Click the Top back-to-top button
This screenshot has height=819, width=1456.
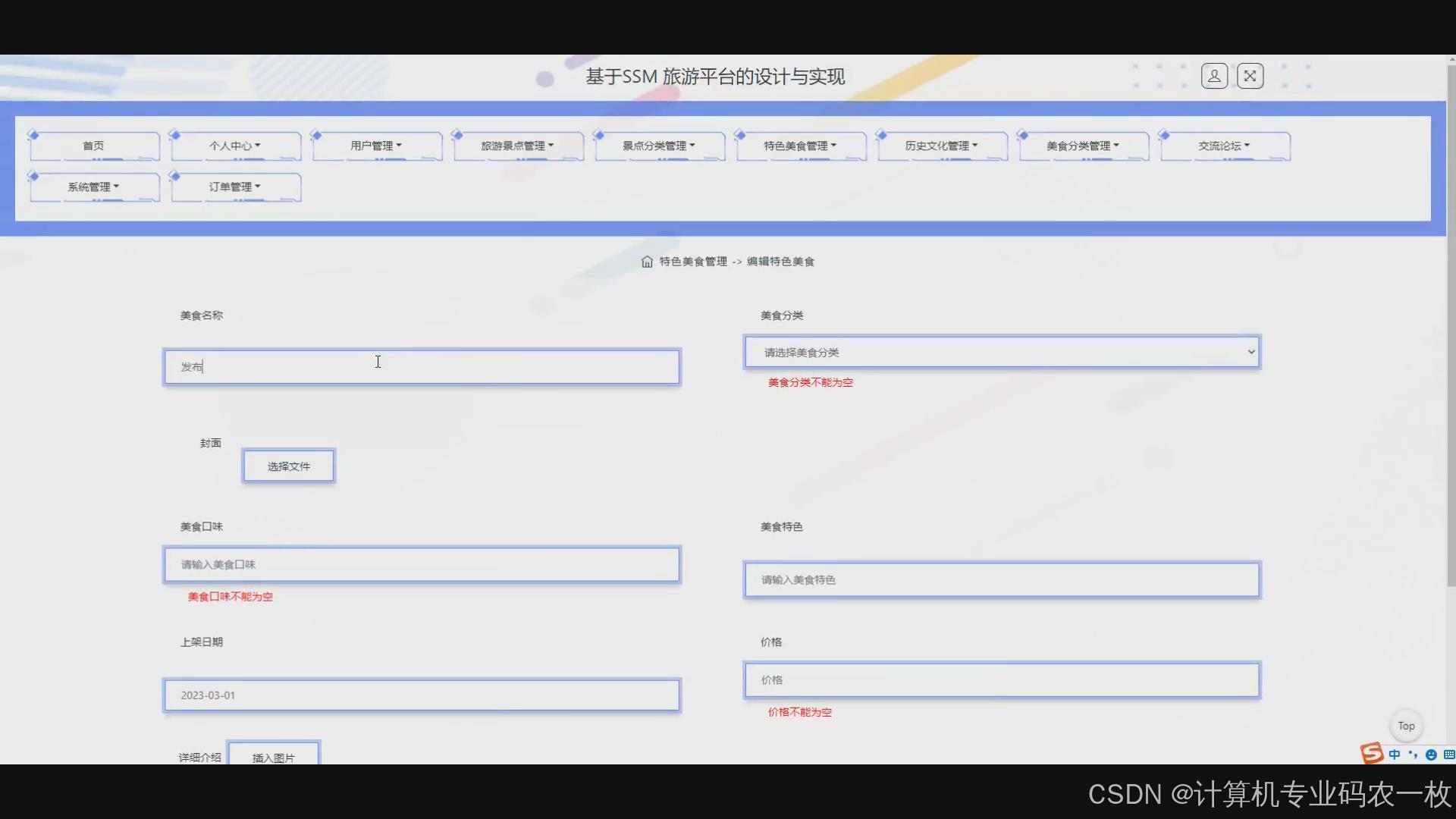pyautogui.click(x=1407, y=726)
